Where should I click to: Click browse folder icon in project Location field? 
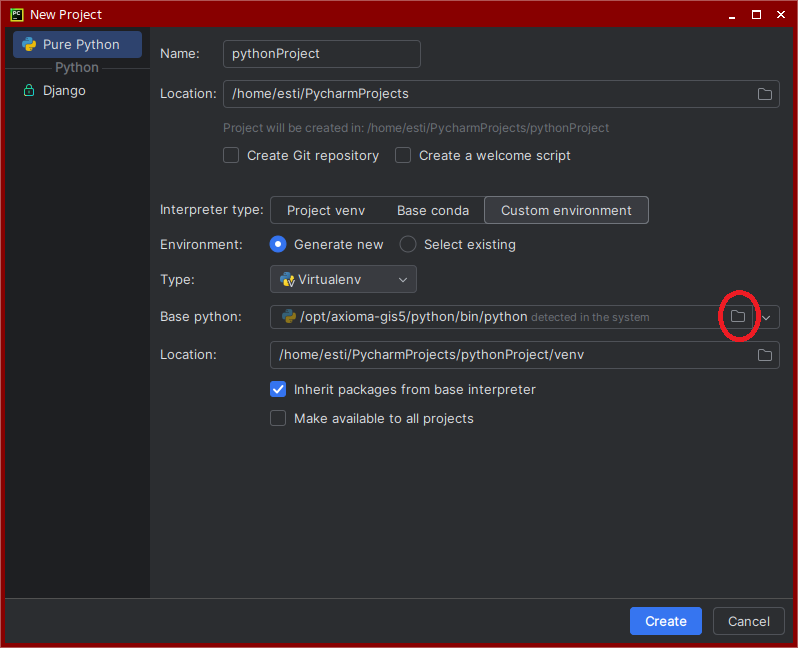point(764,94)
